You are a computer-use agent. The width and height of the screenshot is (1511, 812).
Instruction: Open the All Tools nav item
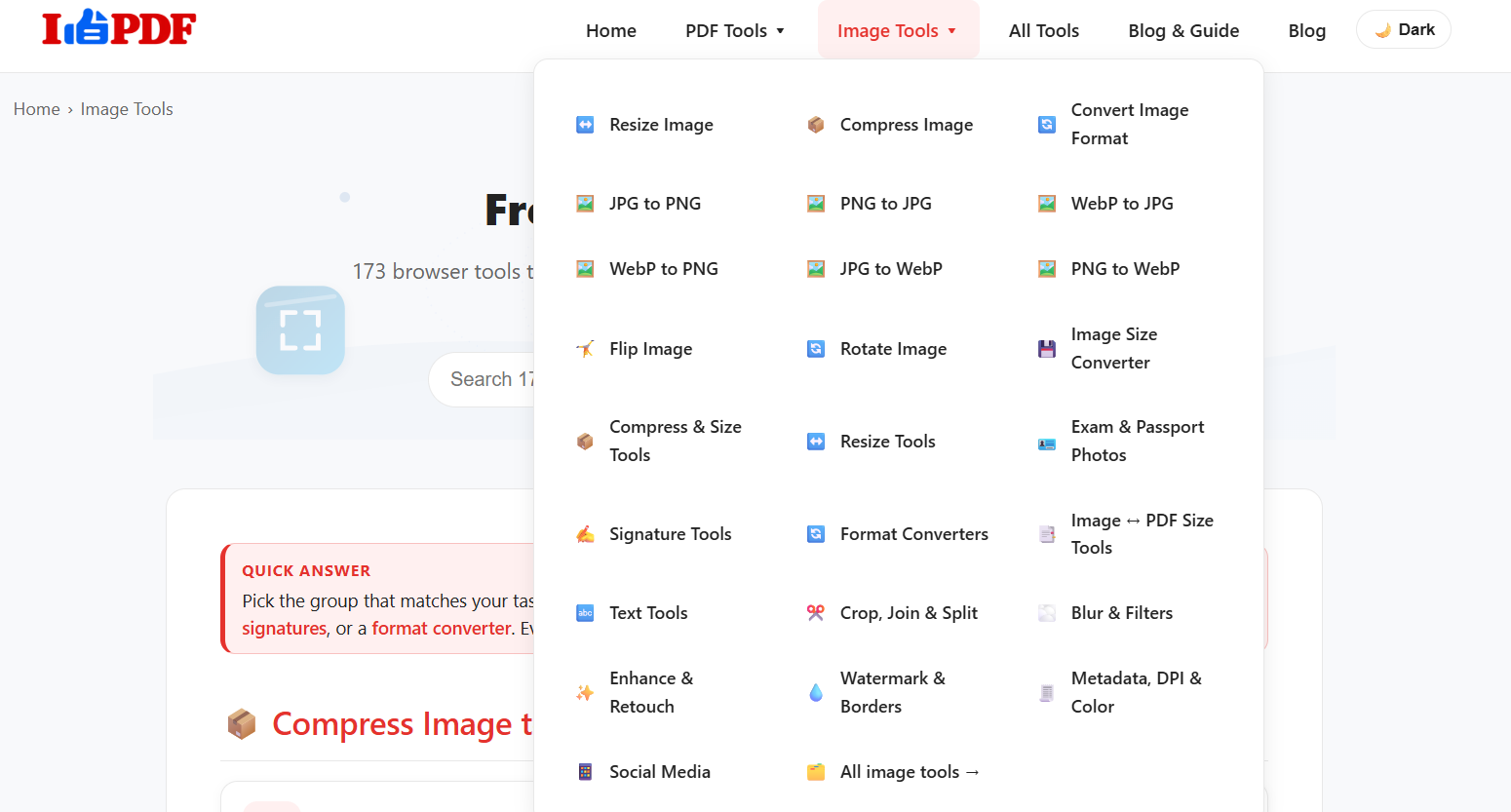click(1044, 30)
